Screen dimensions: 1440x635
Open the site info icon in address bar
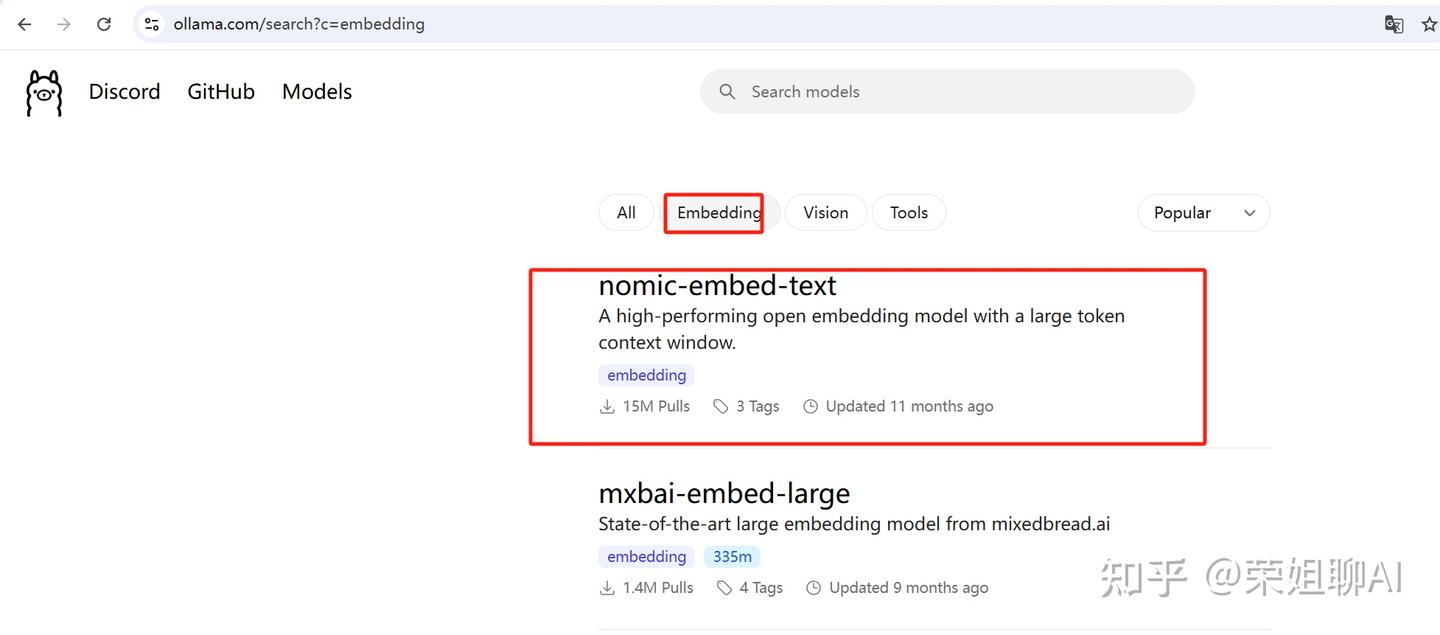(x=152, y=24)
